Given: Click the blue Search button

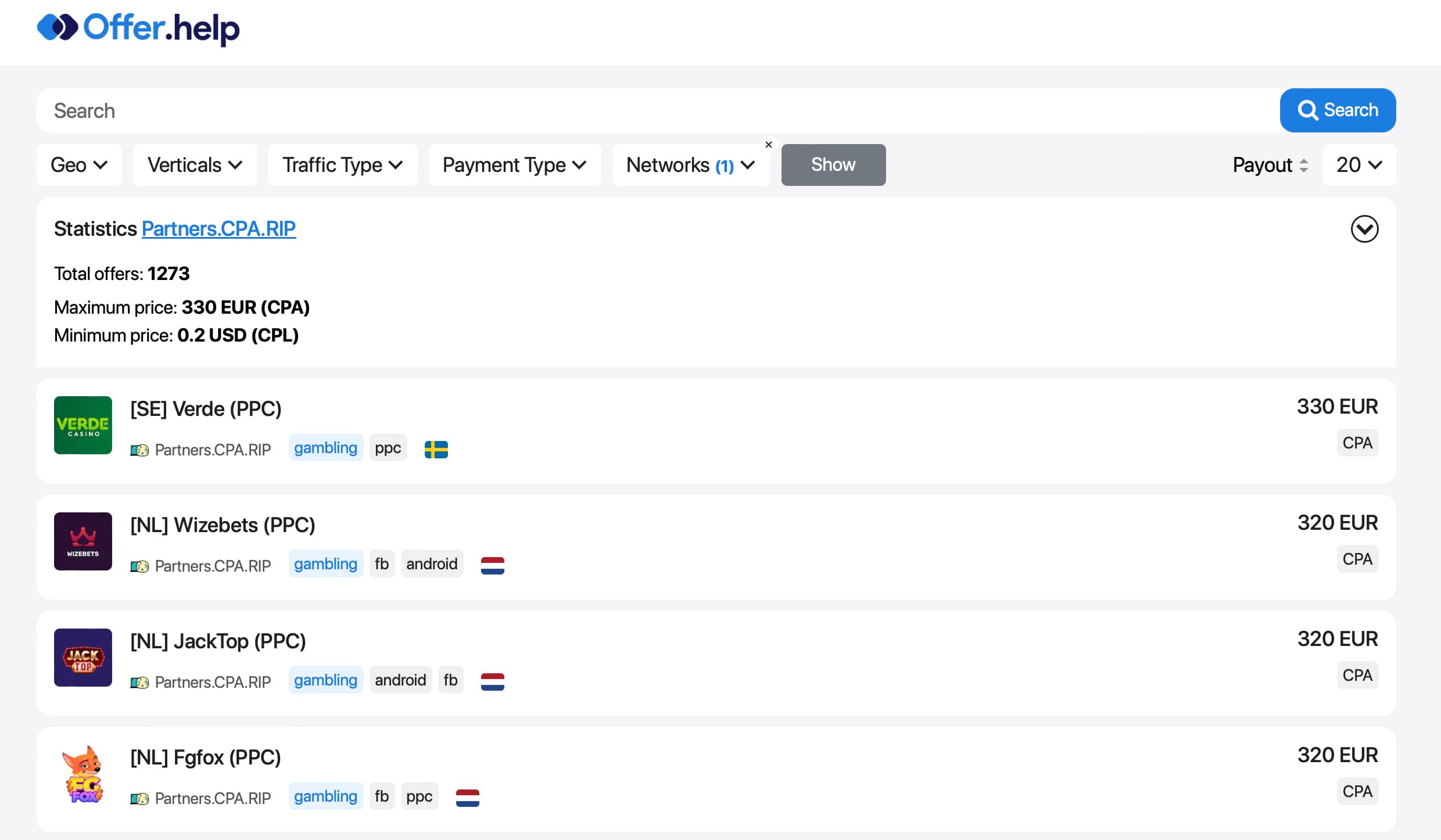Looking at the screenshot, I should coord(1338,110).
